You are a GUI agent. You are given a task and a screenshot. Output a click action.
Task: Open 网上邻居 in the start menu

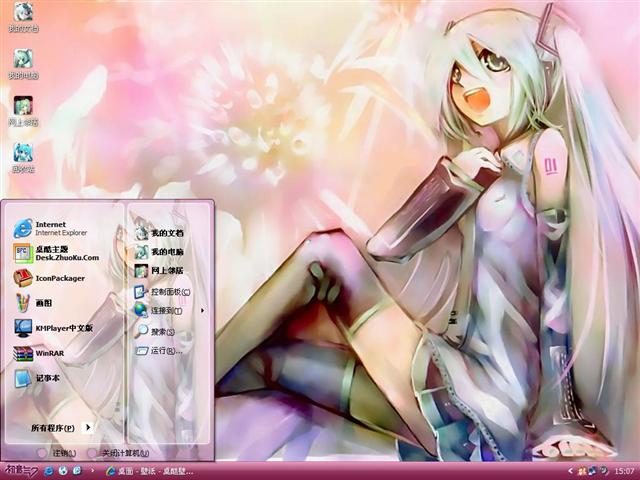coord(159,271)
